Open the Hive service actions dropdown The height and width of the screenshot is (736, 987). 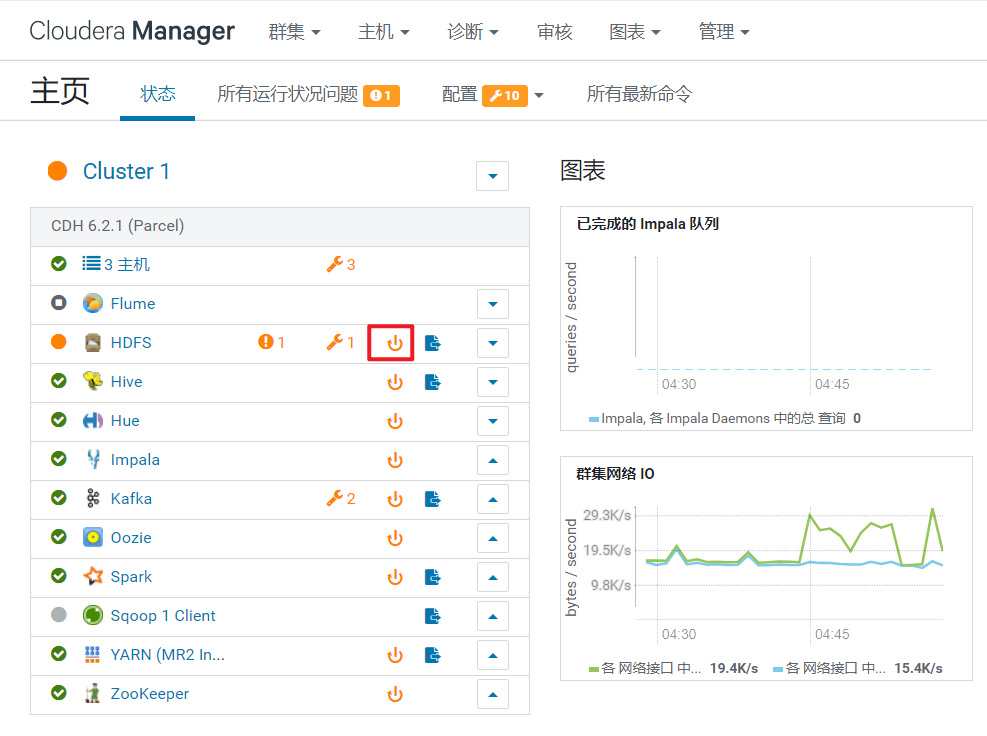pos(493,382)
